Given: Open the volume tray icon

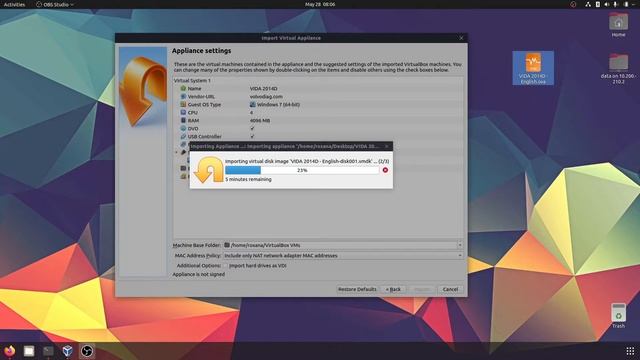Looking at the screenshot, I should [x=607, y=4].
